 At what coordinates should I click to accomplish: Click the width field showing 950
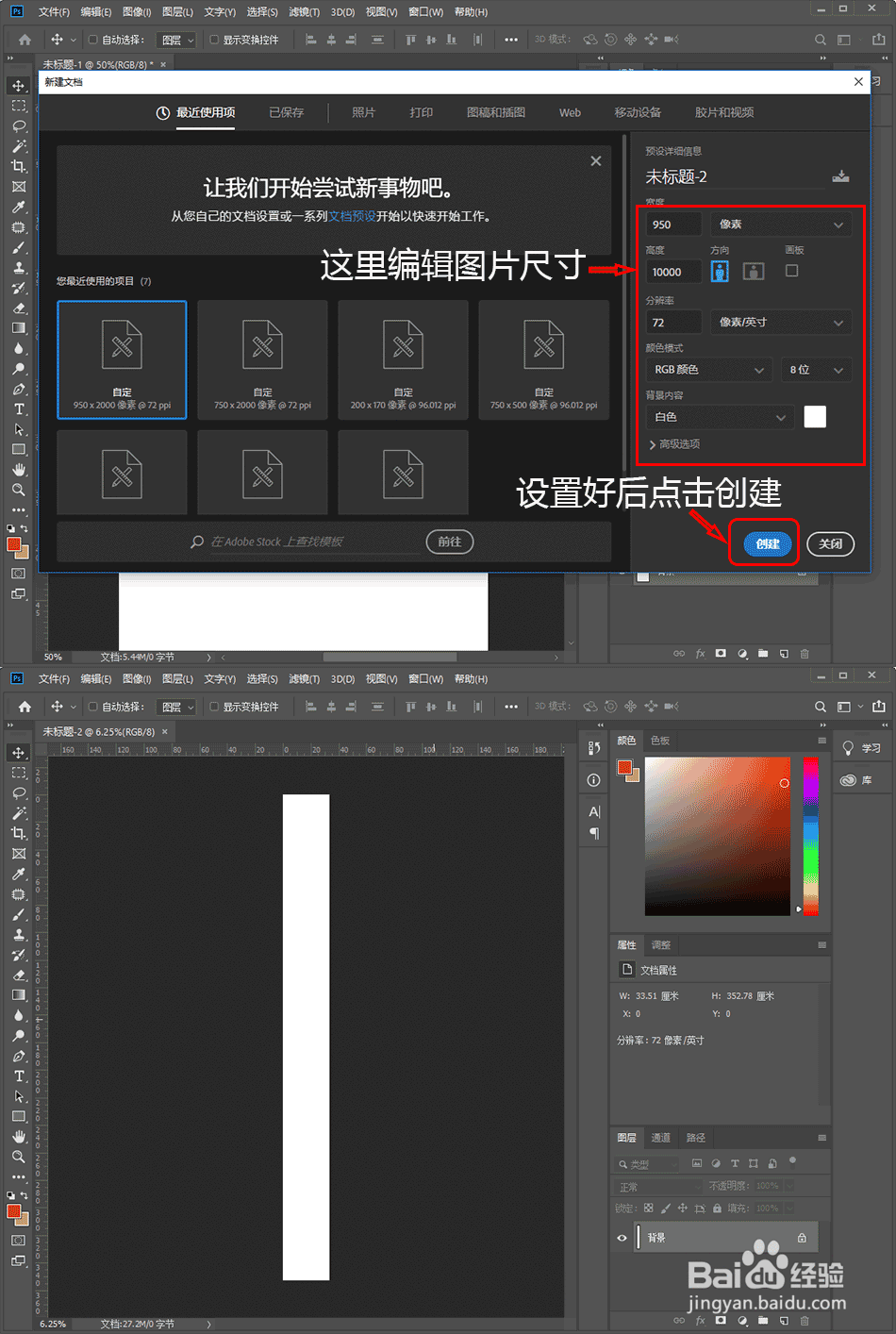(673, 225)
